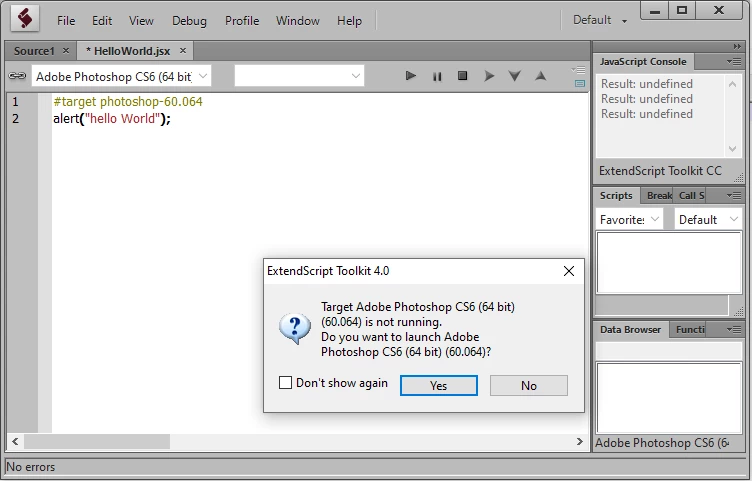Open the JavaScript Console panel flyout menu

click(734, 61)
